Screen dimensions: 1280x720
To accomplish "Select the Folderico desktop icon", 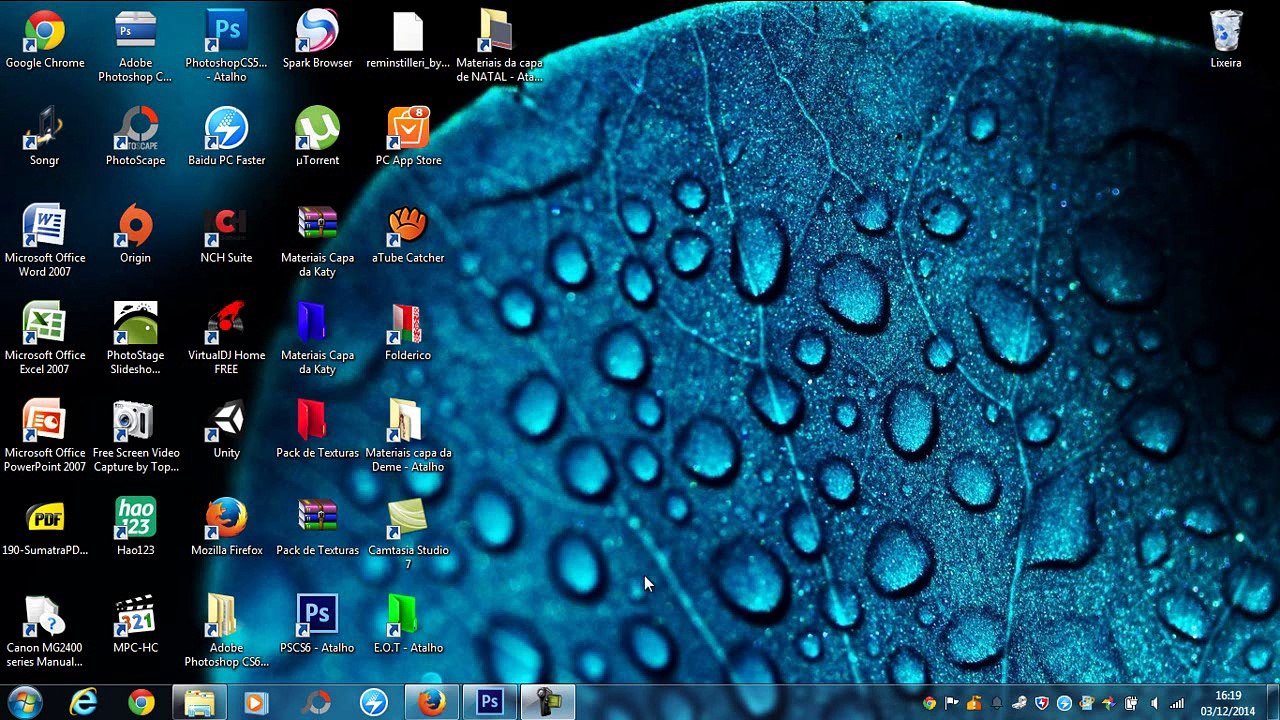I will [x=408, y=332].
